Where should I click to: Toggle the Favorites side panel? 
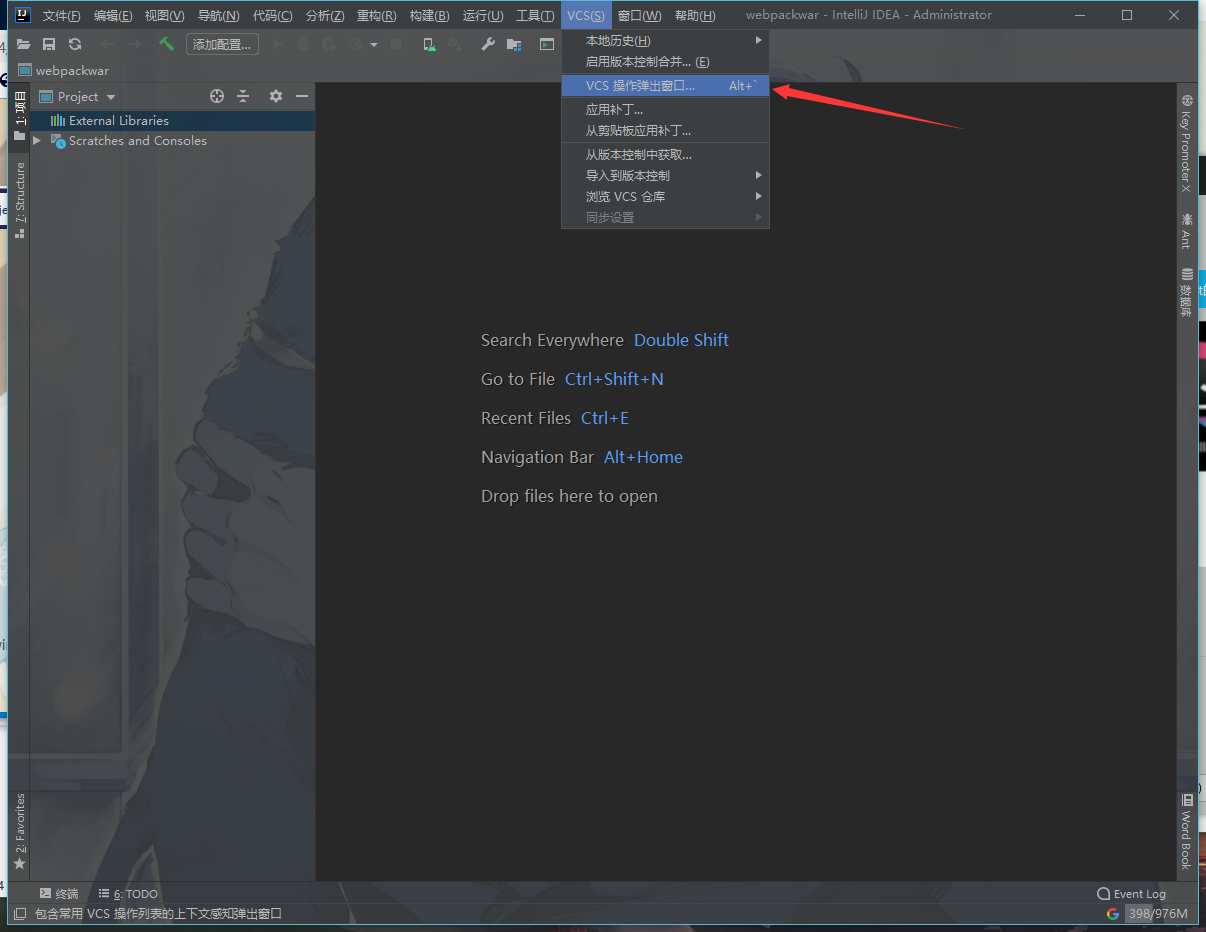[x=20, y=830]
